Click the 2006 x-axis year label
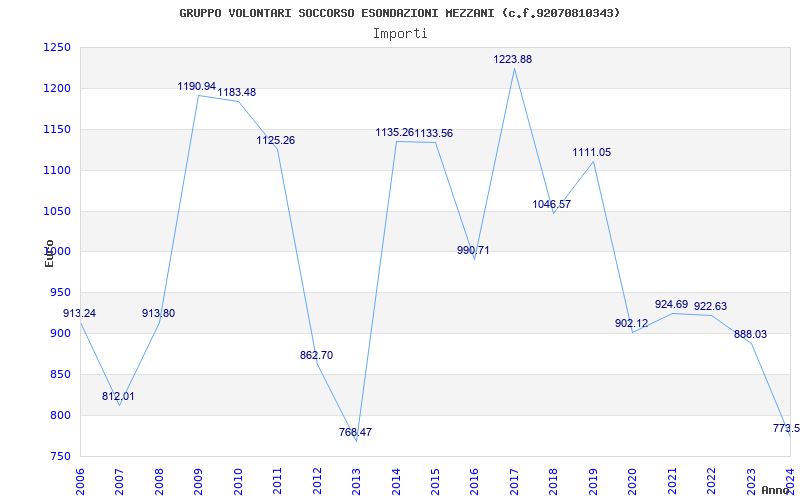 [x=80, y=481]
